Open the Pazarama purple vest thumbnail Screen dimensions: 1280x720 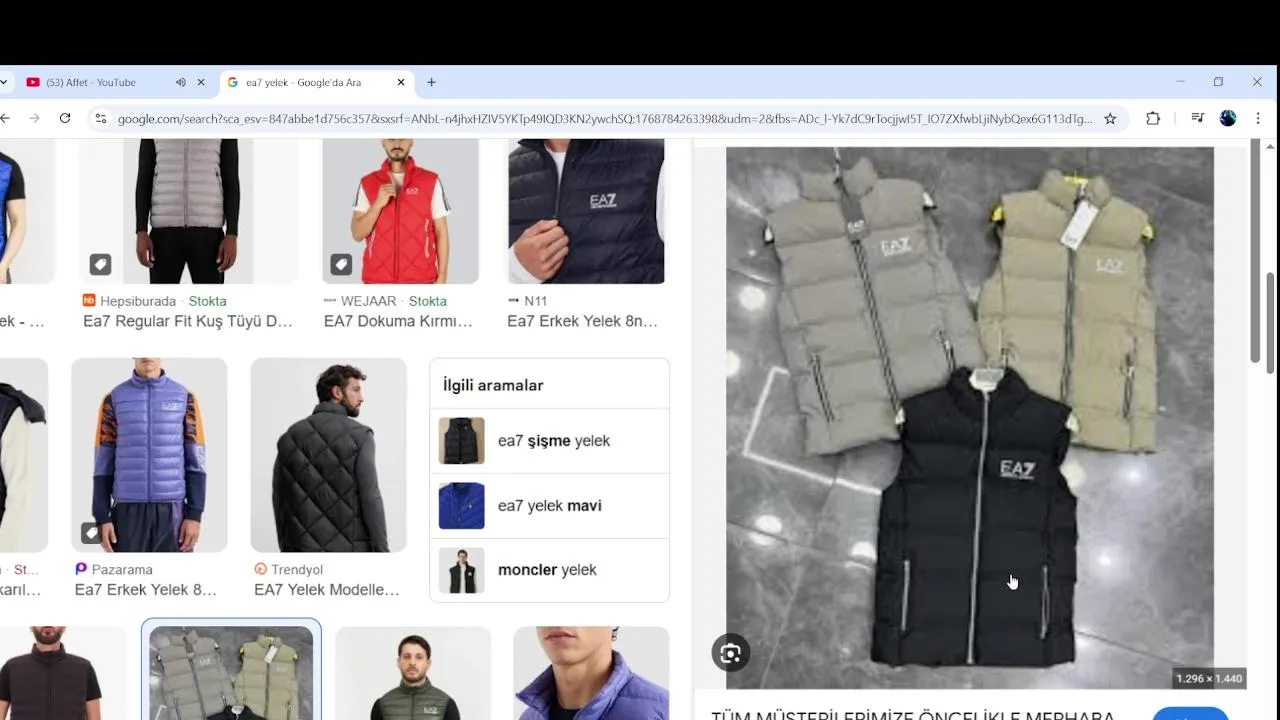pos(149,455)
